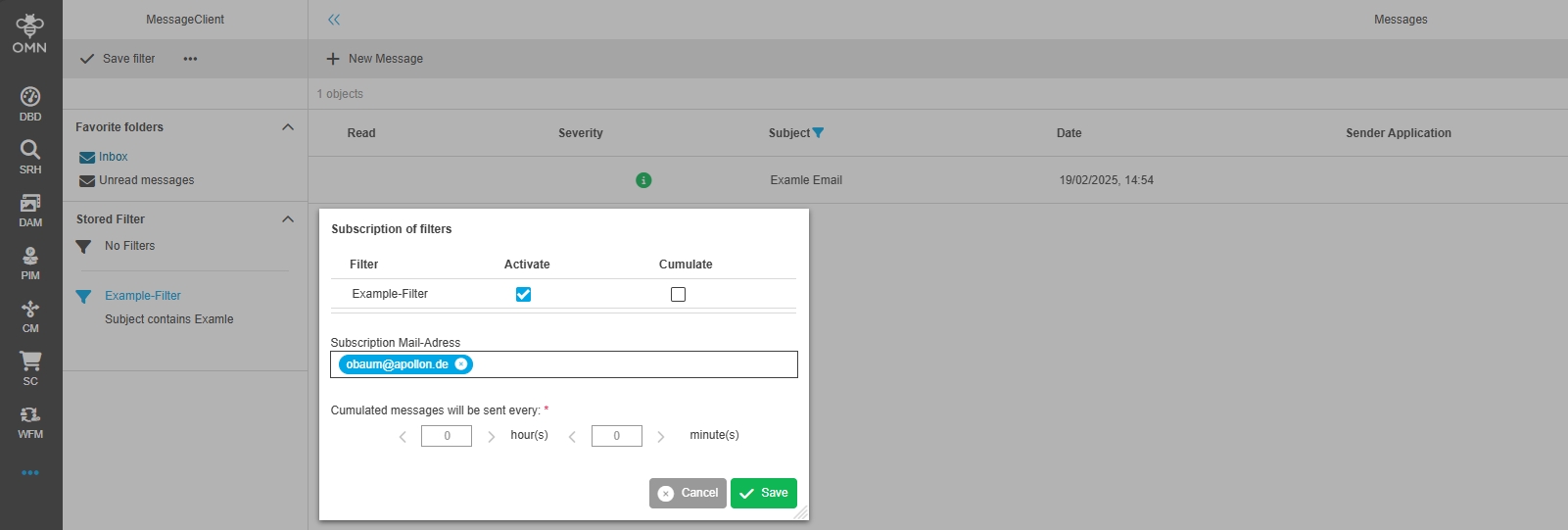Collapse the Stored Filter section

(288, 219)
